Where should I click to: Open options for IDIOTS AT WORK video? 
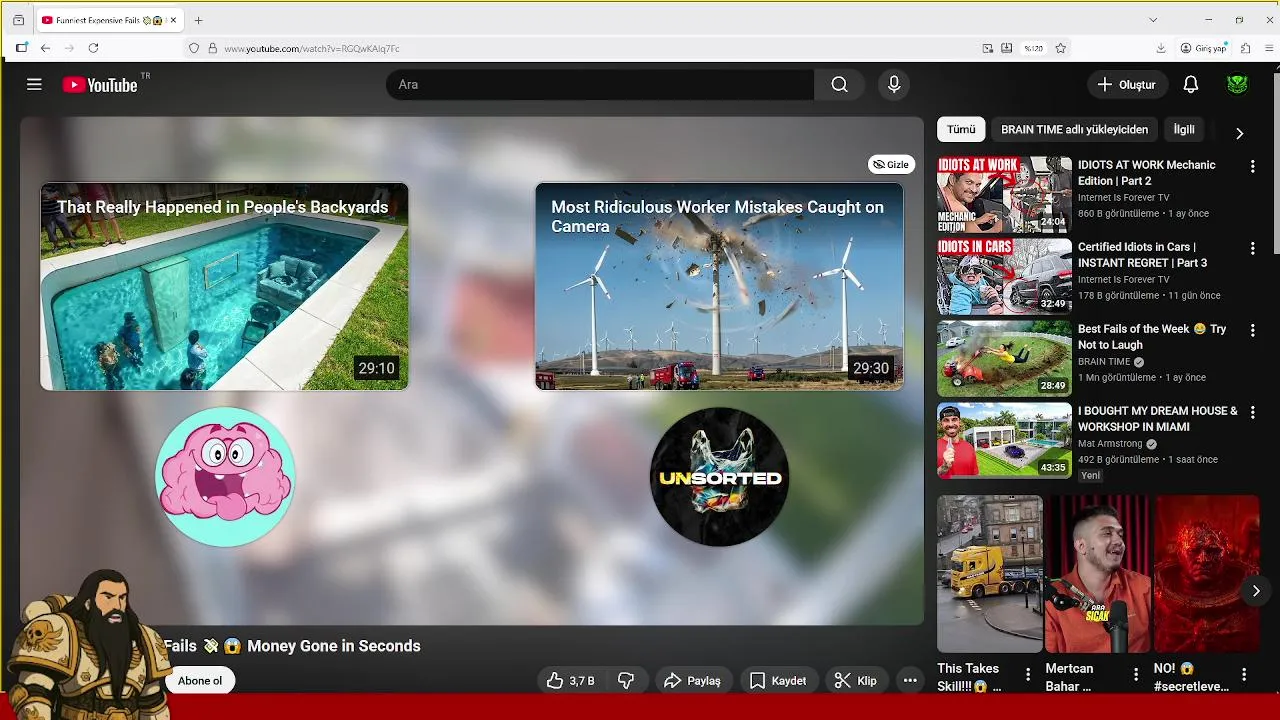click(1252, 166)
